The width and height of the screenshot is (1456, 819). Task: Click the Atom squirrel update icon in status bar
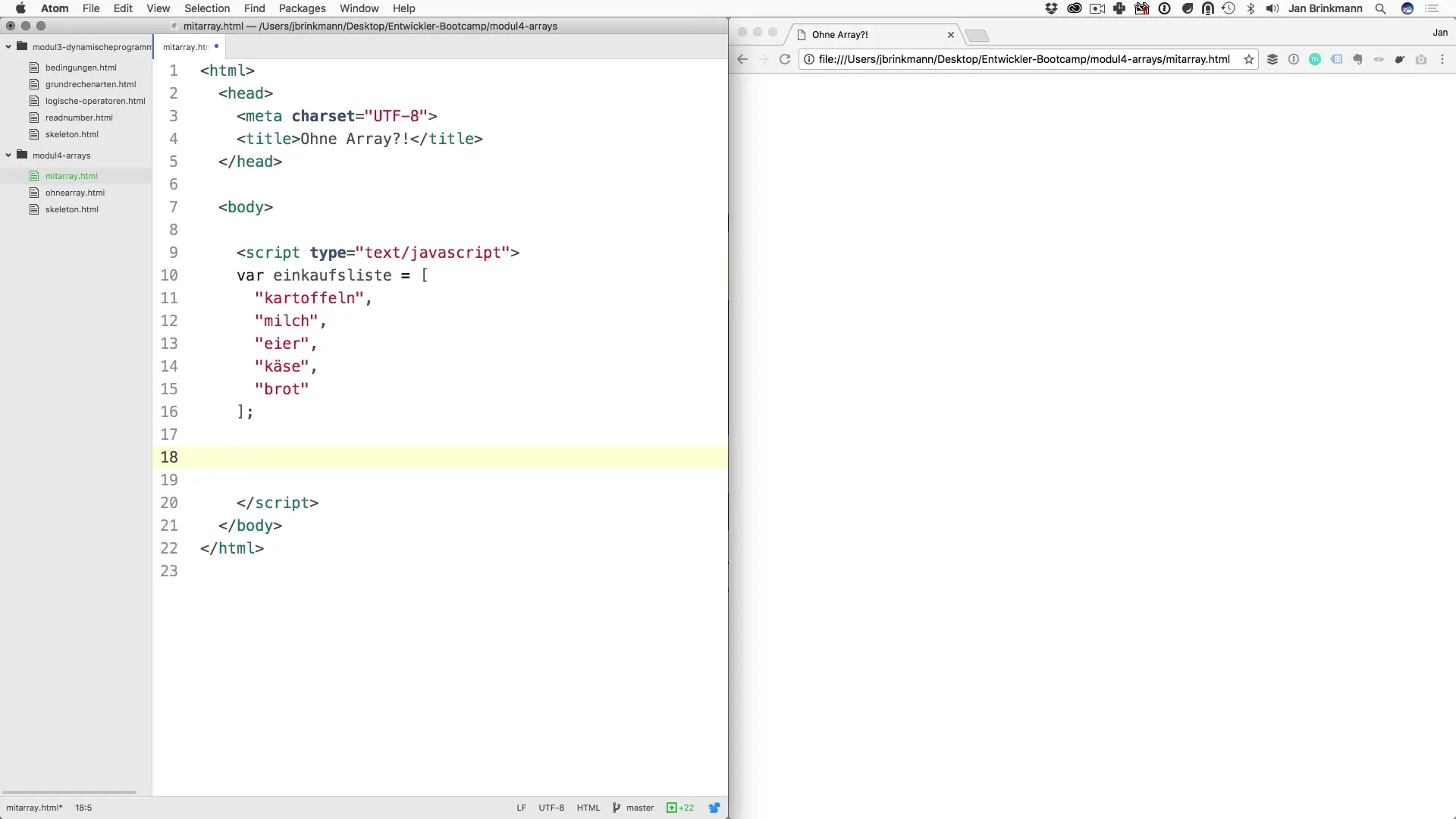(x=714, y=808)
